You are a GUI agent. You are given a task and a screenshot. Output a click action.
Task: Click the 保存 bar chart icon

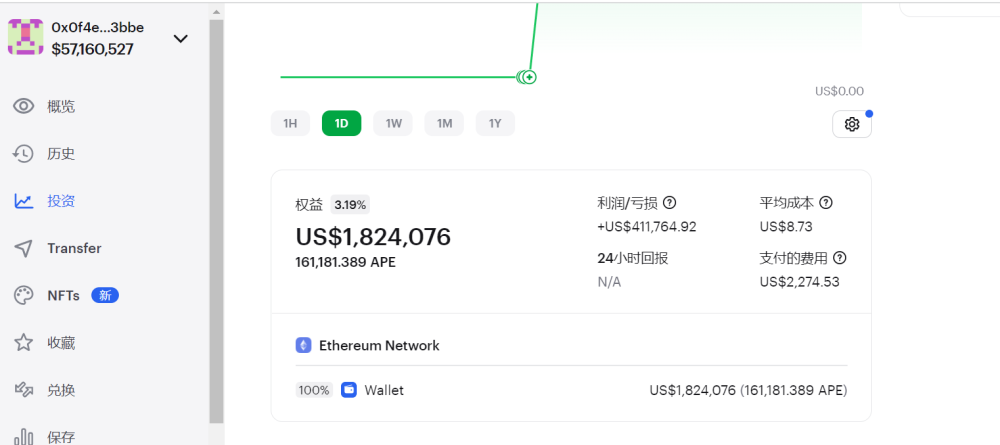tap(24, 437)
